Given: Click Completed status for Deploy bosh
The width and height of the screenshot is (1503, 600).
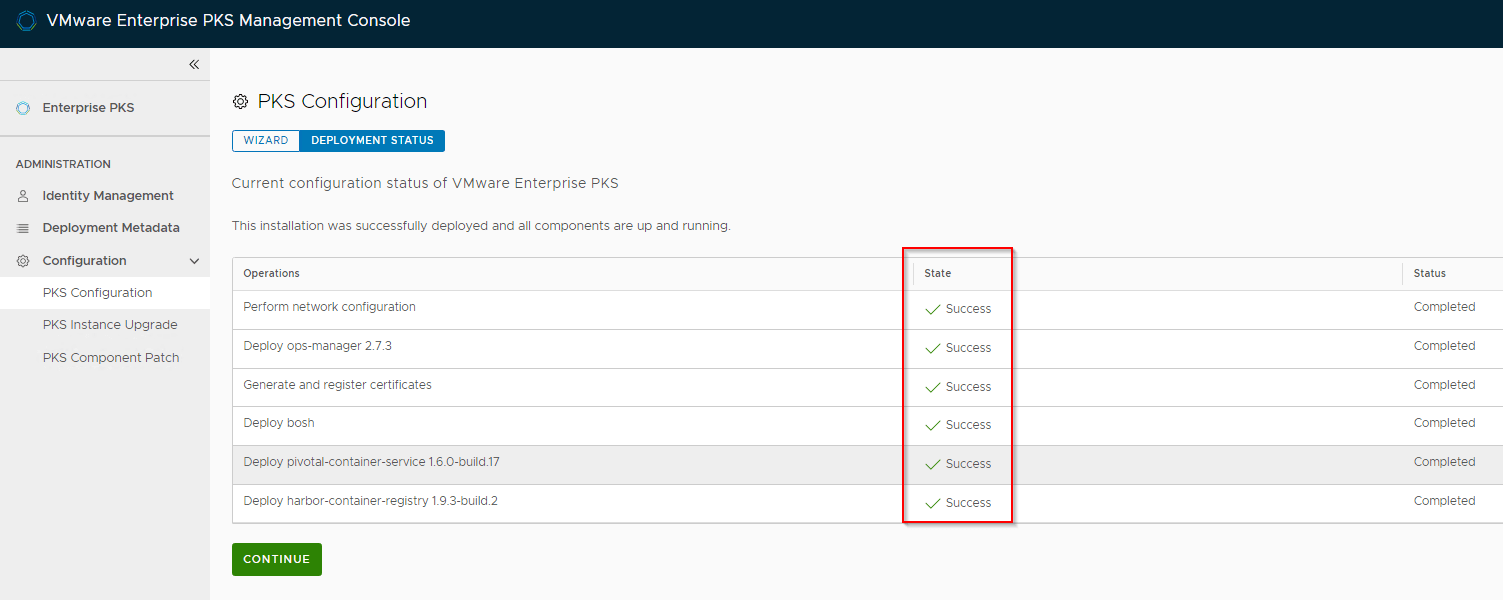Looking at the screenshot, I should 1444,423.
